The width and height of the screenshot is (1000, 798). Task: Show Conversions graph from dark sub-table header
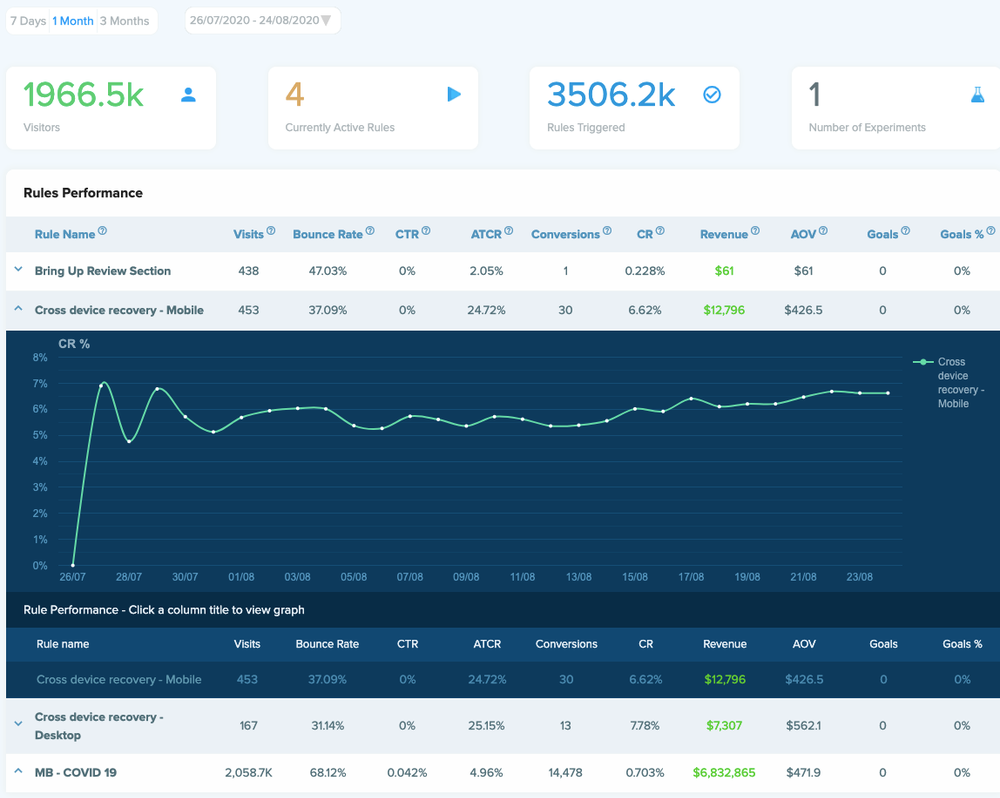[566, 644]
